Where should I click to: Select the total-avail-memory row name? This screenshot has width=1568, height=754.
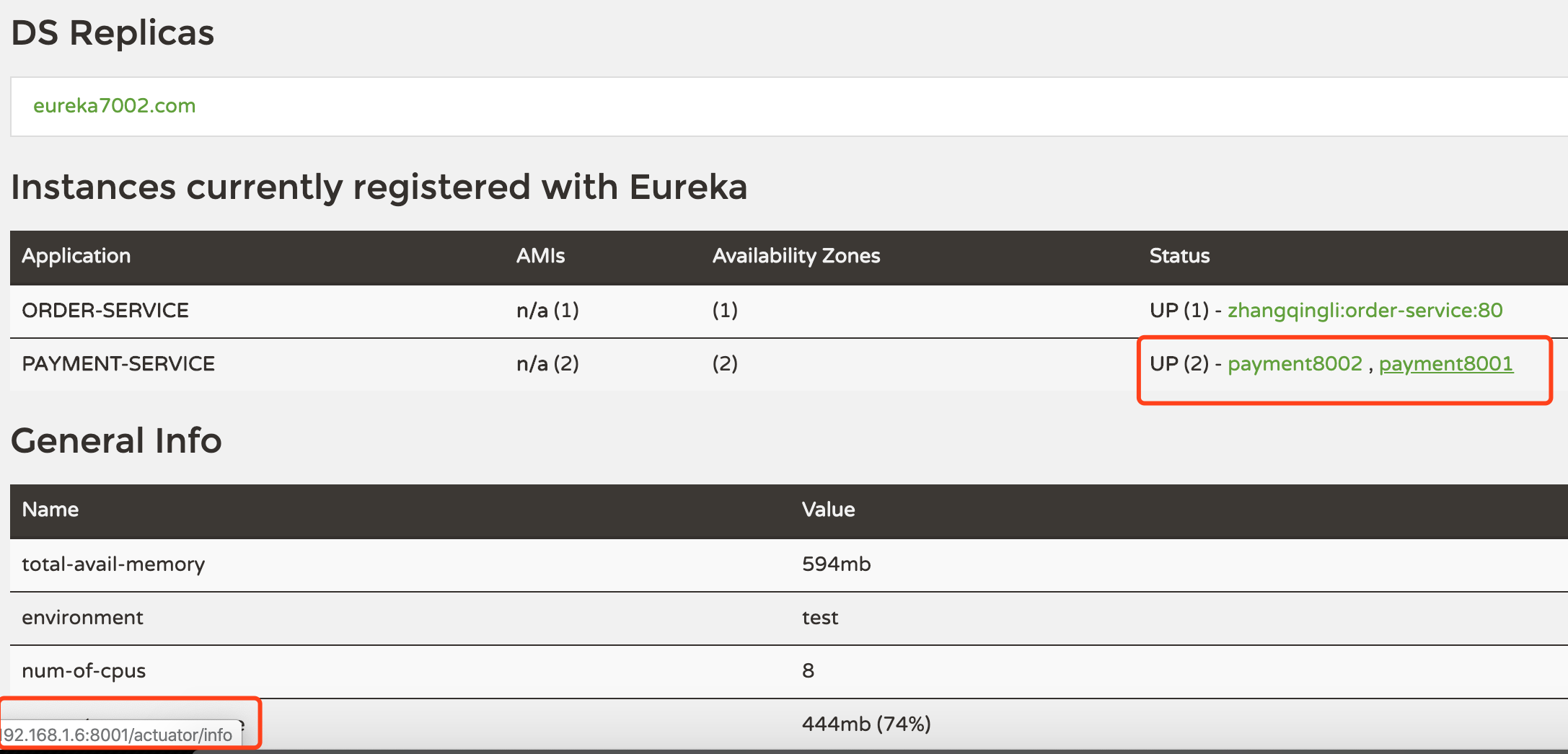pyautogui.click(x=113, y=564)
